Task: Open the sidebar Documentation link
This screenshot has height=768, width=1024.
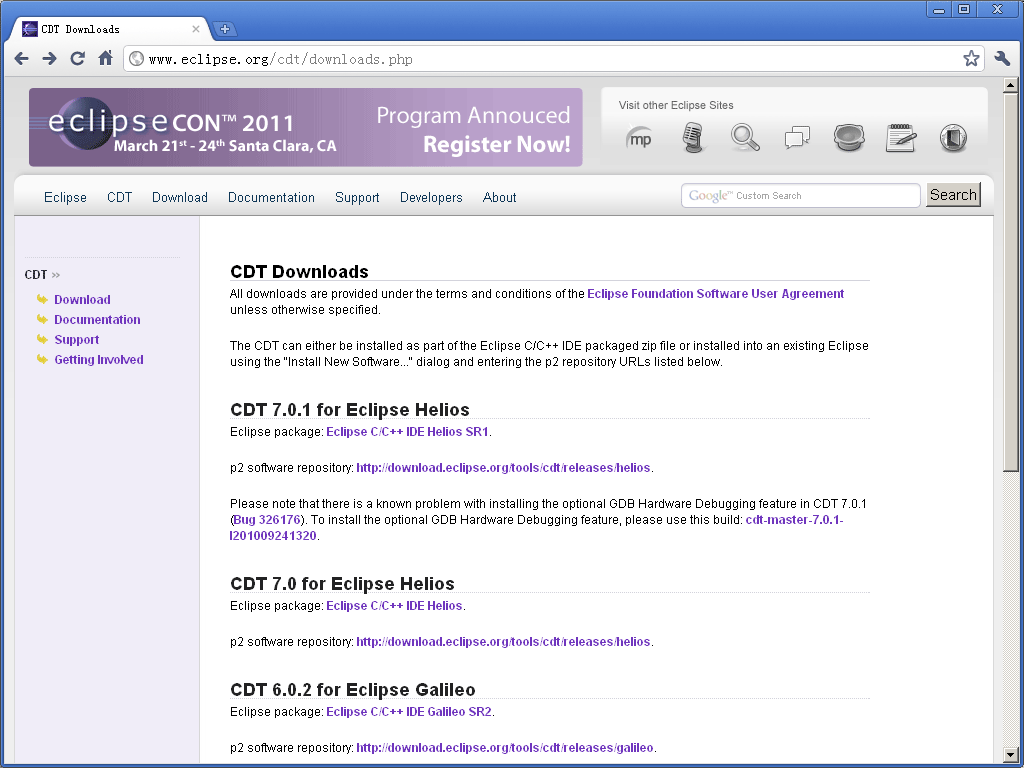Action: (97, 319)
